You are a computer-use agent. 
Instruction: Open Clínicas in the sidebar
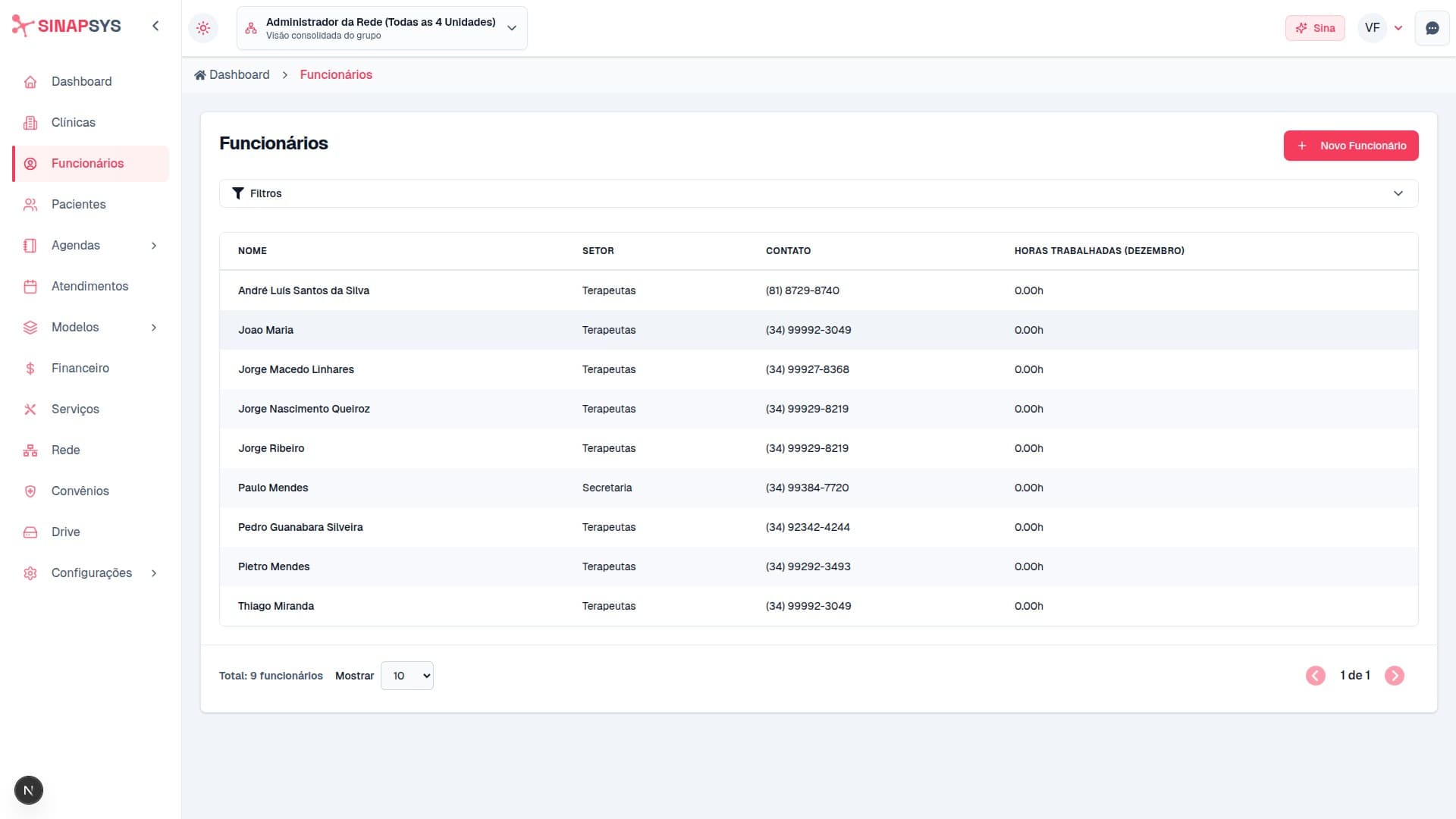point(74,122)
